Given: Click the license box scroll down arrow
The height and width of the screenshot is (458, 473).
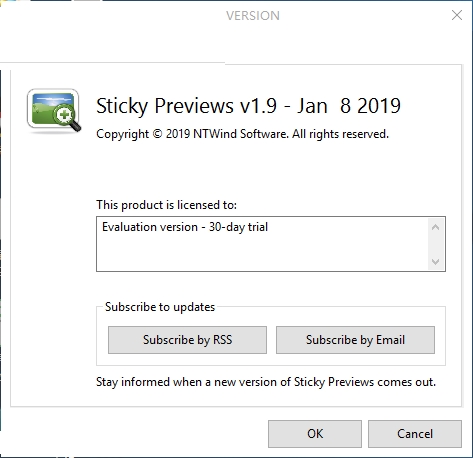Looking at the screenshot, I should [435, 262].
